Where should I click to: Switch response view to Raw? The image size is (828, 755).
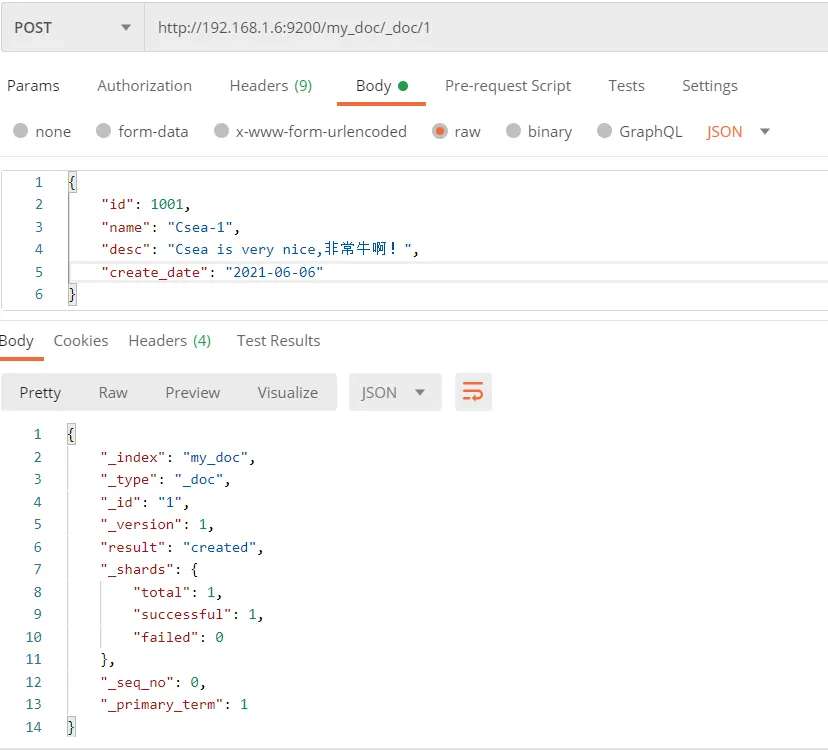pyautogui.click(x=113, y=392)
